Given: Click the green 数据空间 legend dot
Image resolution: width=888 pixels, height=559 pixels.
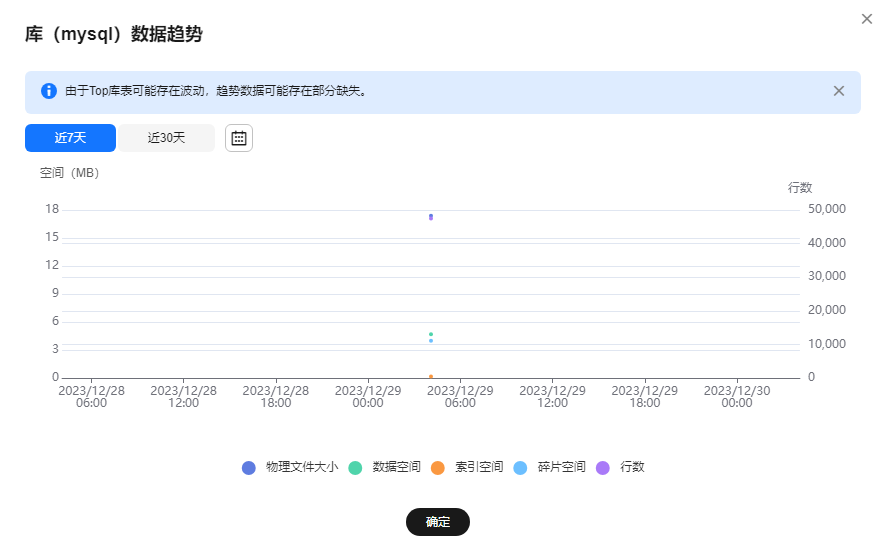Looking at the screenshot, I should 355,468.
